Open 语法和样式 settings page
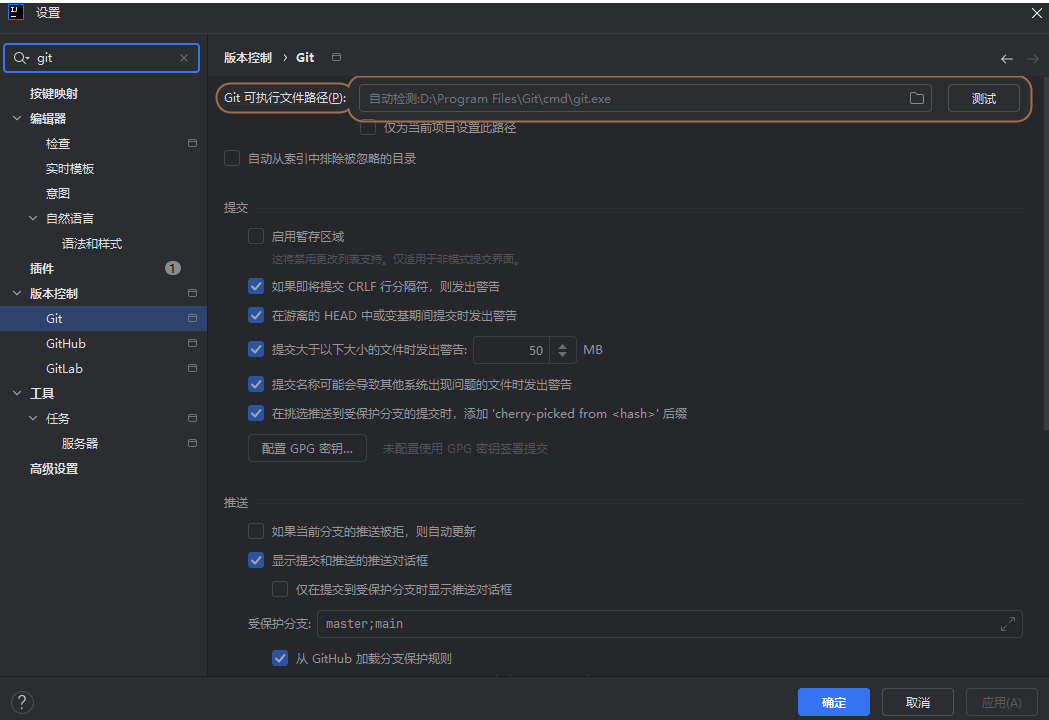 (x=92, y=244)
